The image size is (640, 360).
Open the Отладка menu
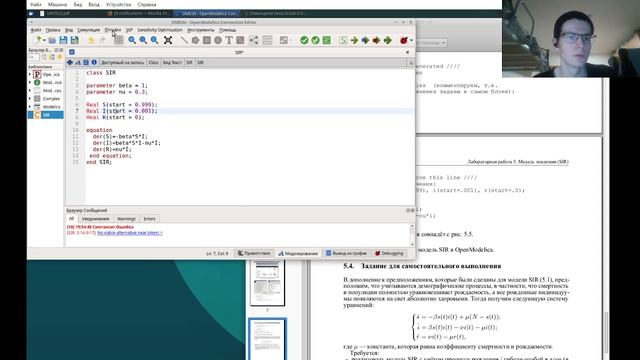[x=113, y=30]
